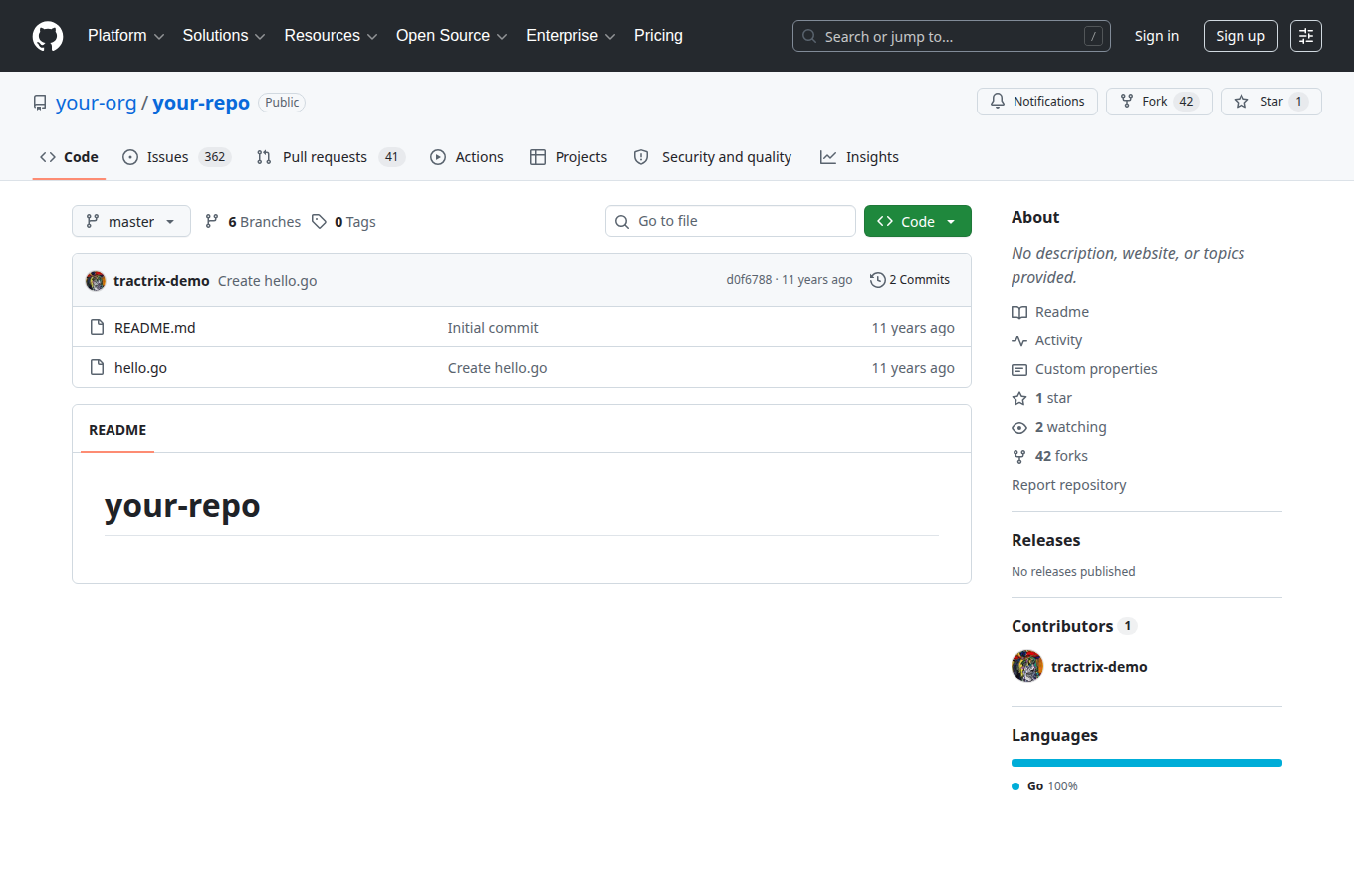The height and width of the screenshot is (896, 1354).
Task: Expand the Resources menu
Action: tap(331, 36)
